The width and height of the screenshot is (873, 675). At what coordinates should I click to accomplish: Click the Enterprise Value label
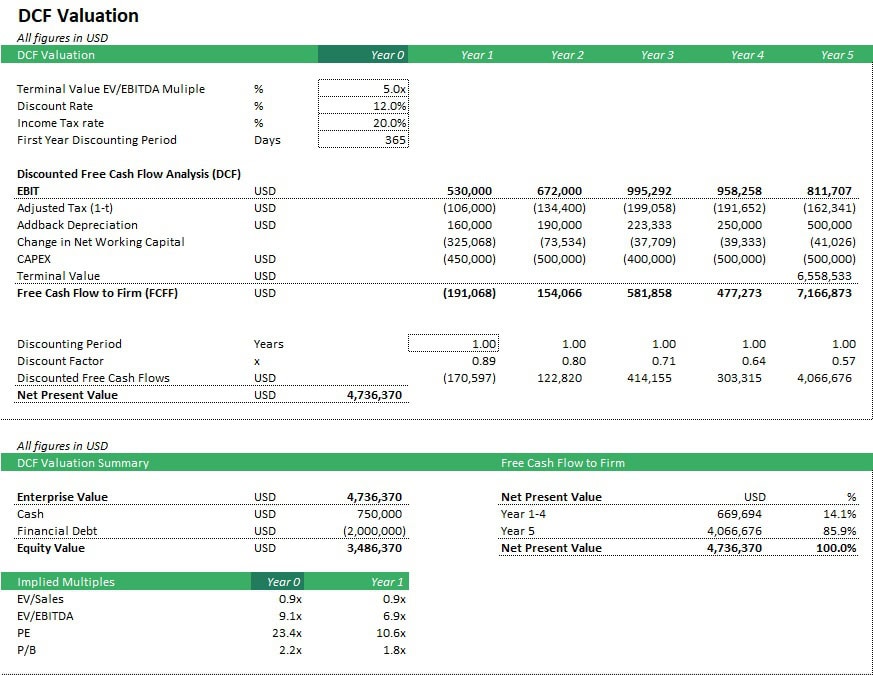62,497
